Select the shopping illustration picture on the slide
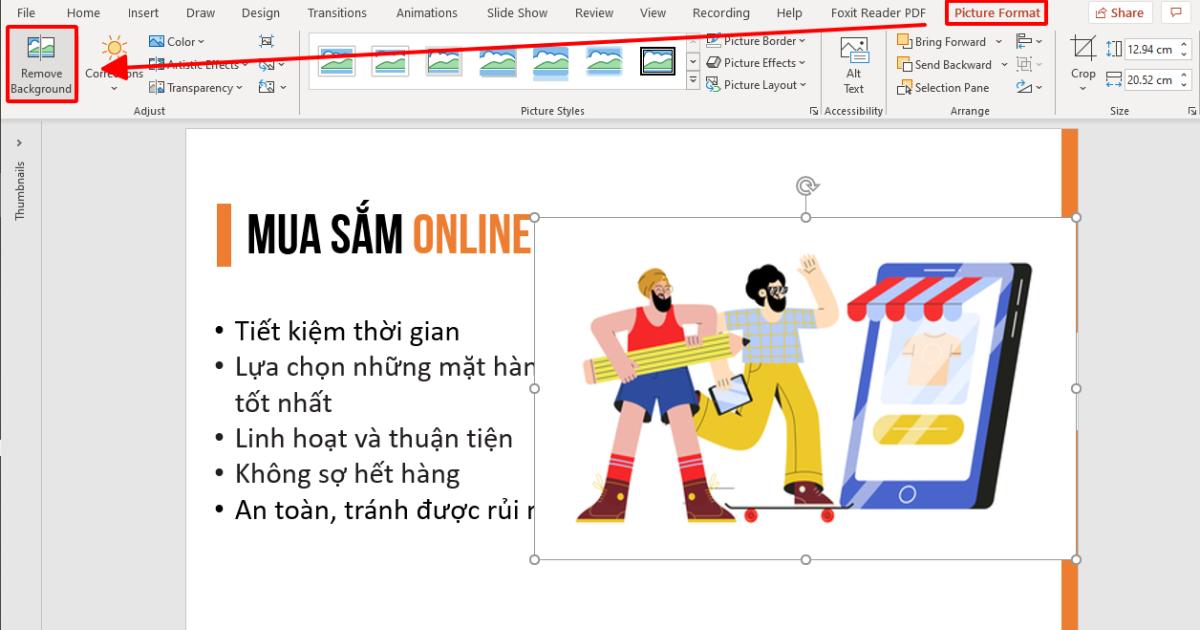The height and width of the screenshot is (630, 1200). pos(805,388)
